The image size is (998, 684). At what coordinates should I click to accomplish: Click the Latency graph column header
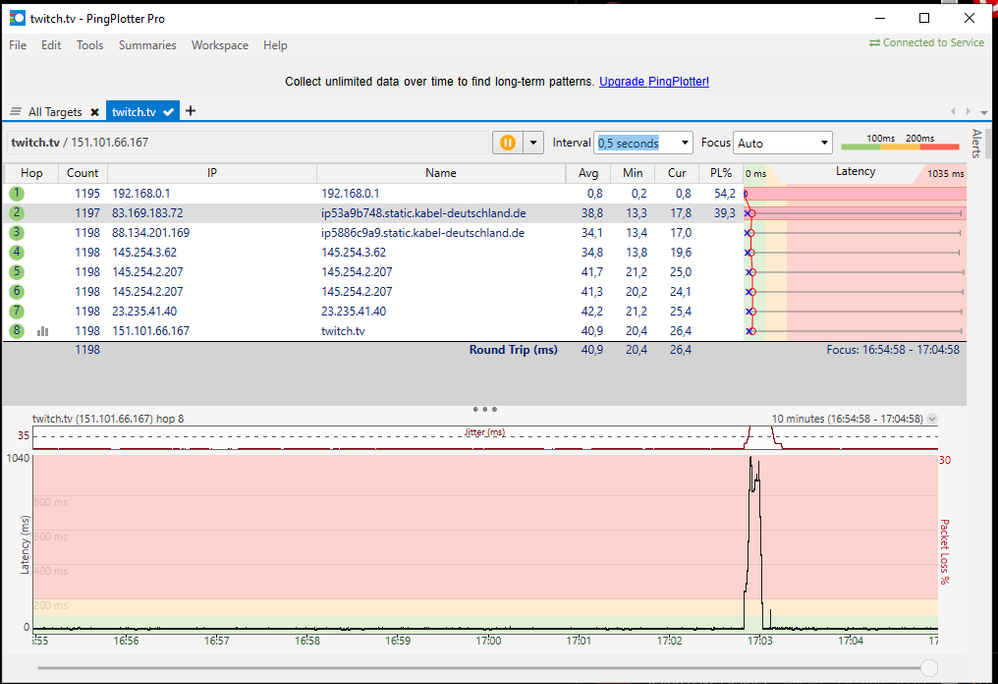pyautogui.click(x=855, y=172)
